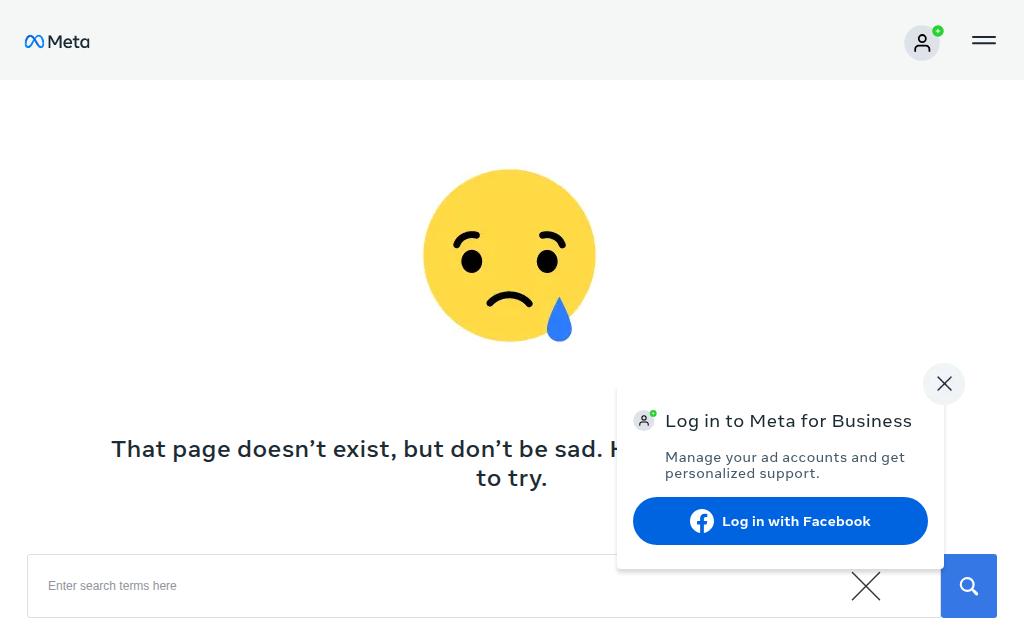This screenshot has height=629, width=1024.
Task: Click the green badge on the profile icon
Action: click(938, 31)
